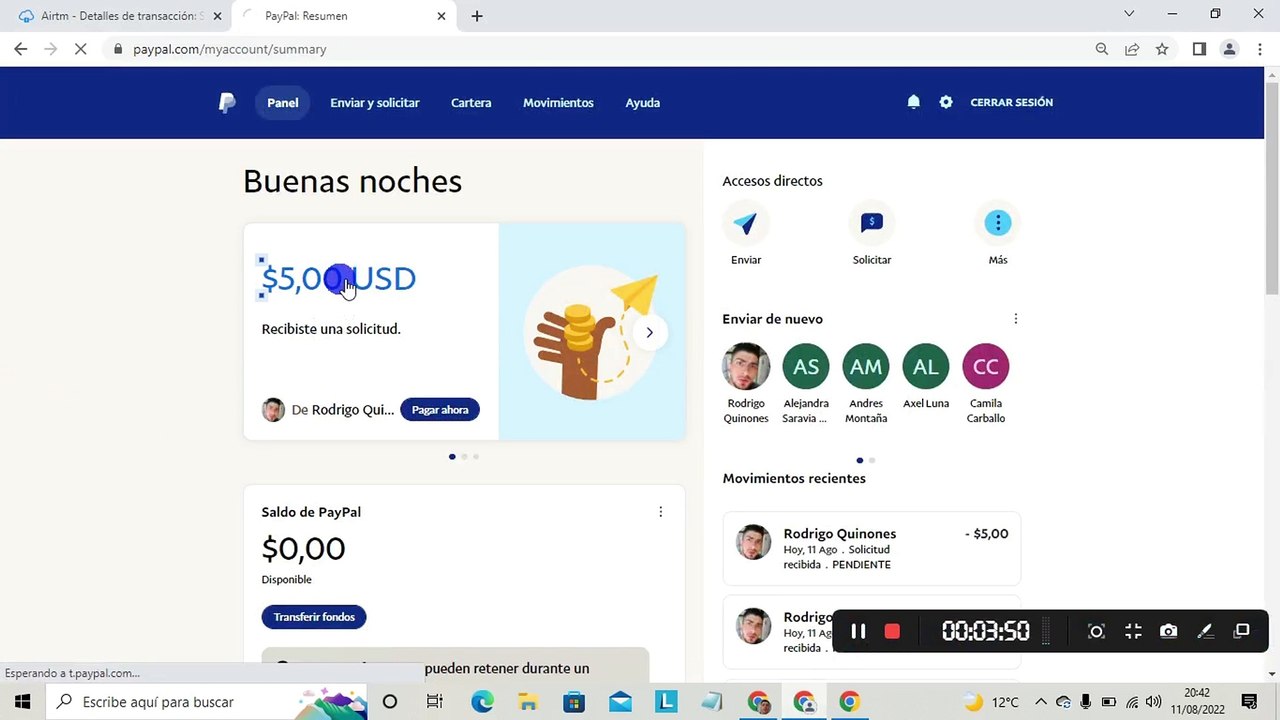Open Saldo de PayPal options menu
1280x720 pixels.
point(660,512)
